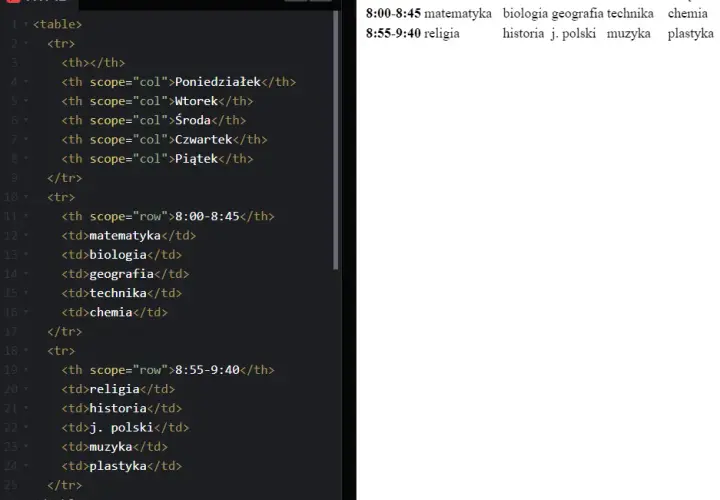
Task: Click 'Piątek' in the code editor
Action: pyautogui.click(x=197, y=159)
